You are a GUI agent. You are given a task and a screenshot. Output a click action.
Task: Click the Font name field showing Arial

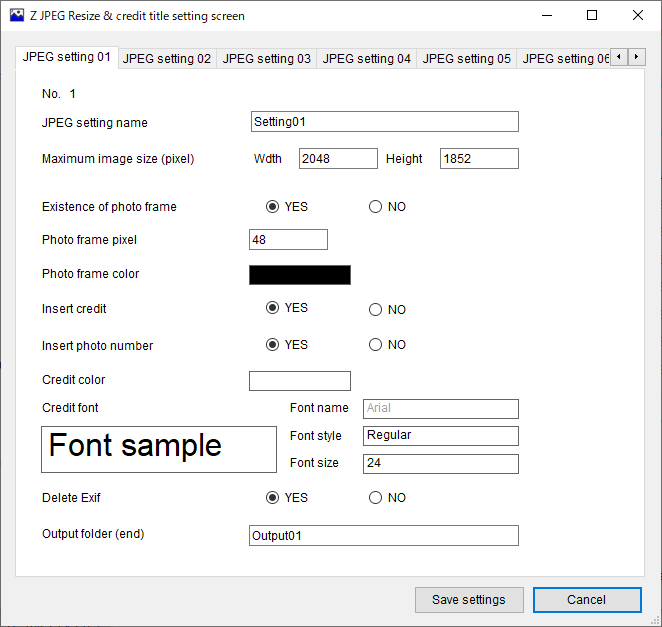tap(441, 409)
